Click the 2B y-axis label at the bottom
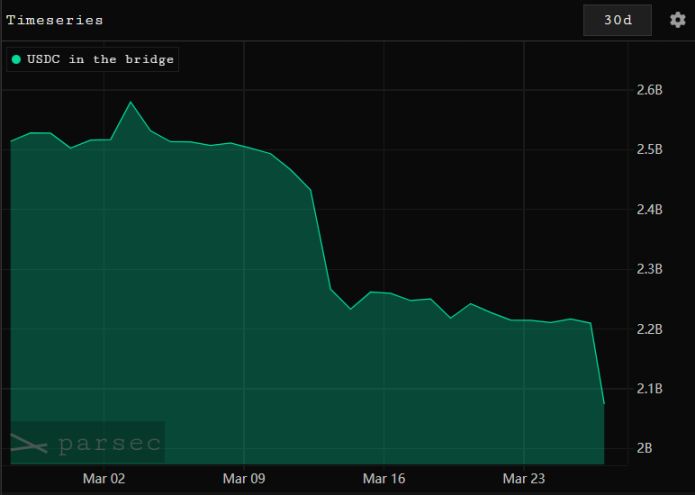This screenshot has width=695, height=495. 645,448
